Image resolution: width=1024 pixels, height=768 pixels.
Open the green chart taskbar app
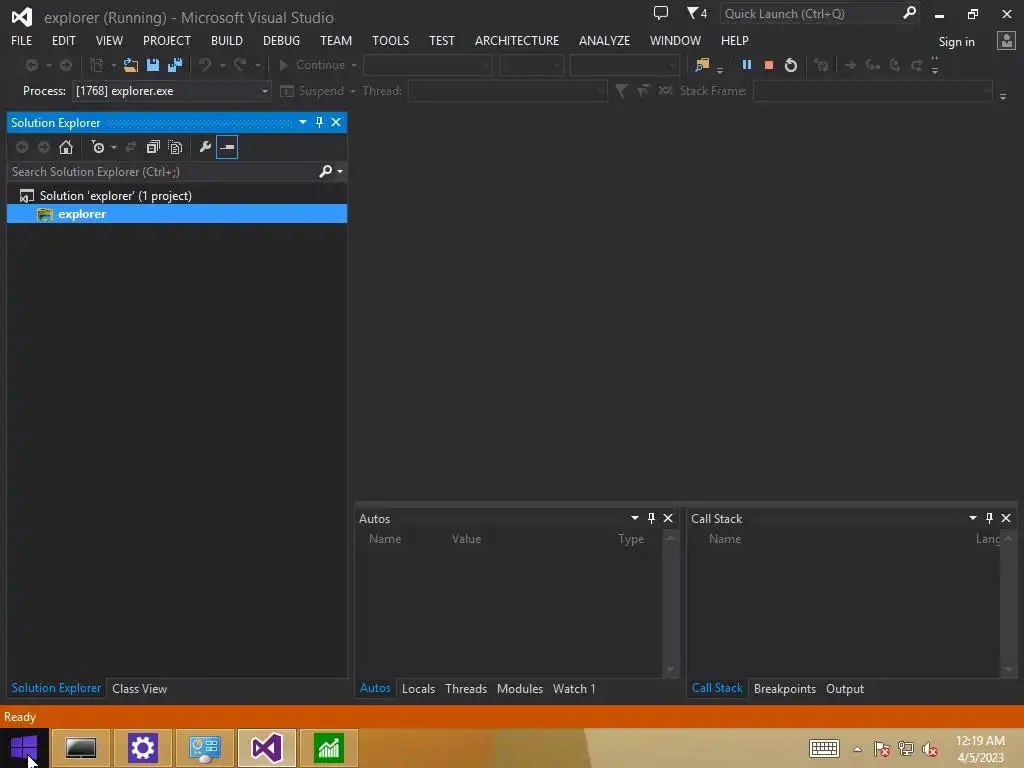point(328,748)
